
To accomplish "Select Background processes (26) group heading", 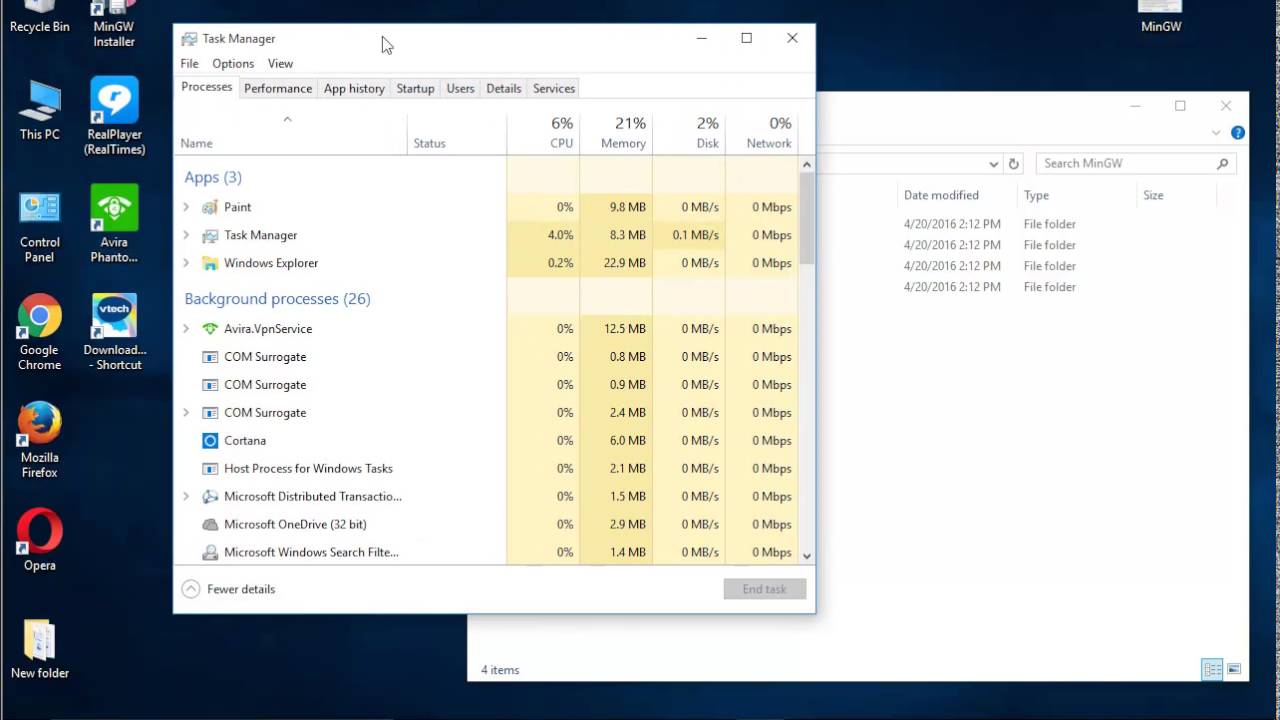I will click(x=277, y=299).
